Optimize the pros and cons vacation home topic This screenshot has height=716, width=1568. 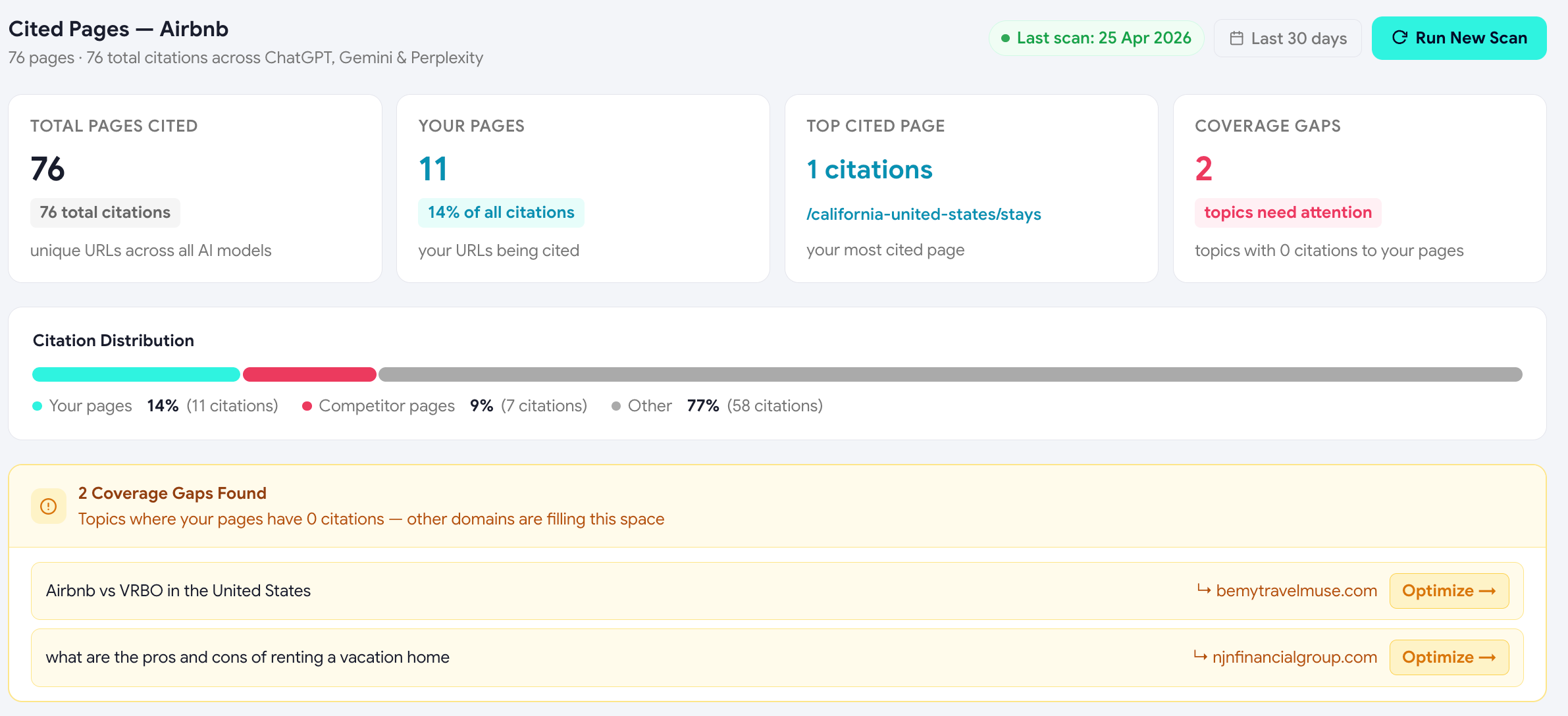click(1449, 657)
